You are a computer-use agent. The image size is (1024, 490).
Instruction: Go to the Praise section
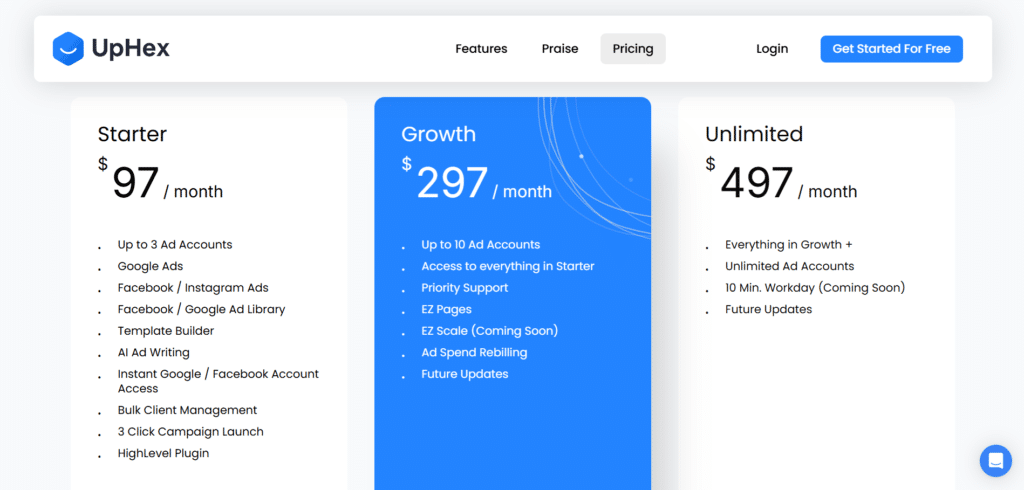coord(560,49)
